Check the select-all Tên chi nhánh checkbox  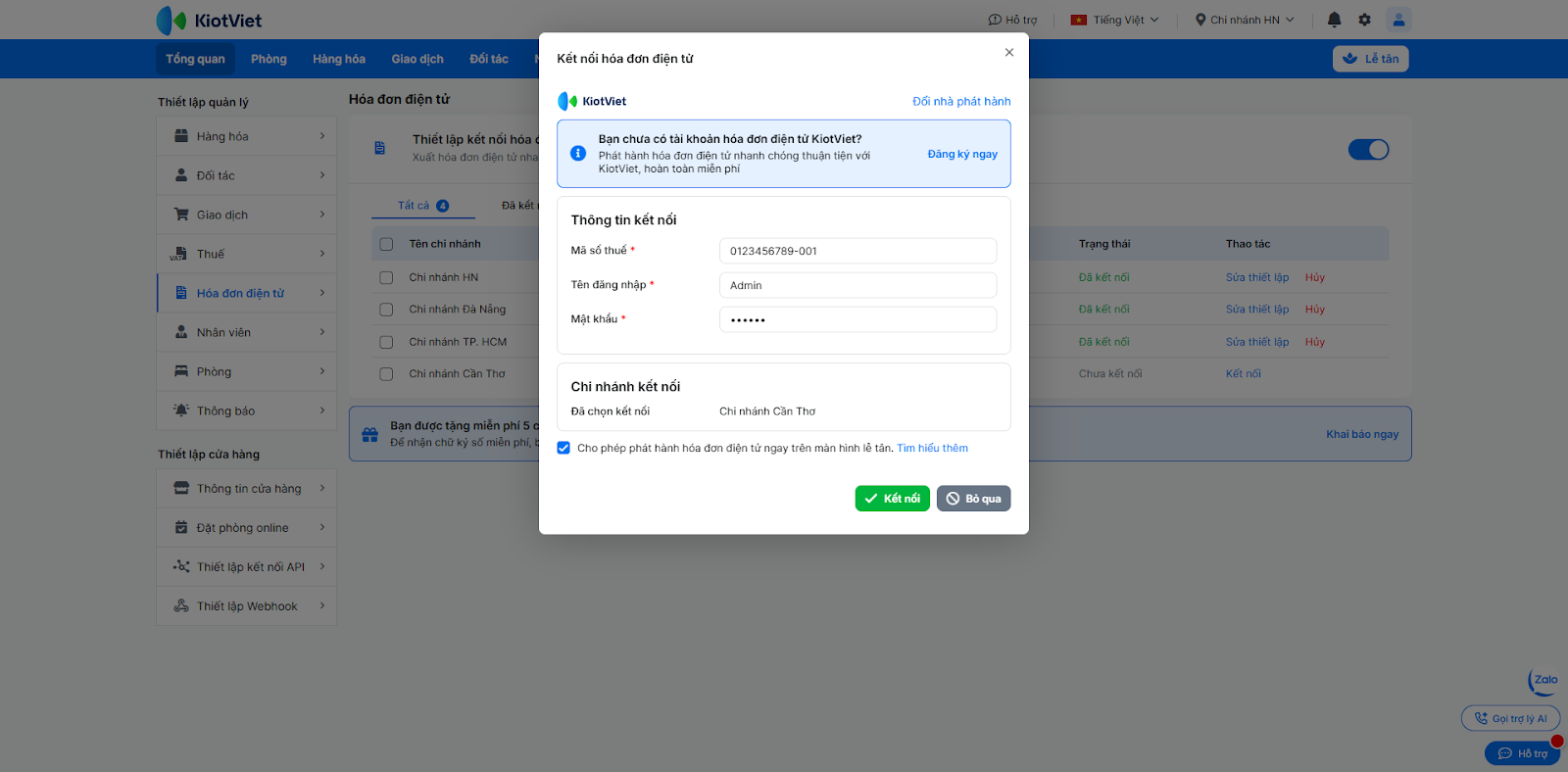click(x=386, y=244)
